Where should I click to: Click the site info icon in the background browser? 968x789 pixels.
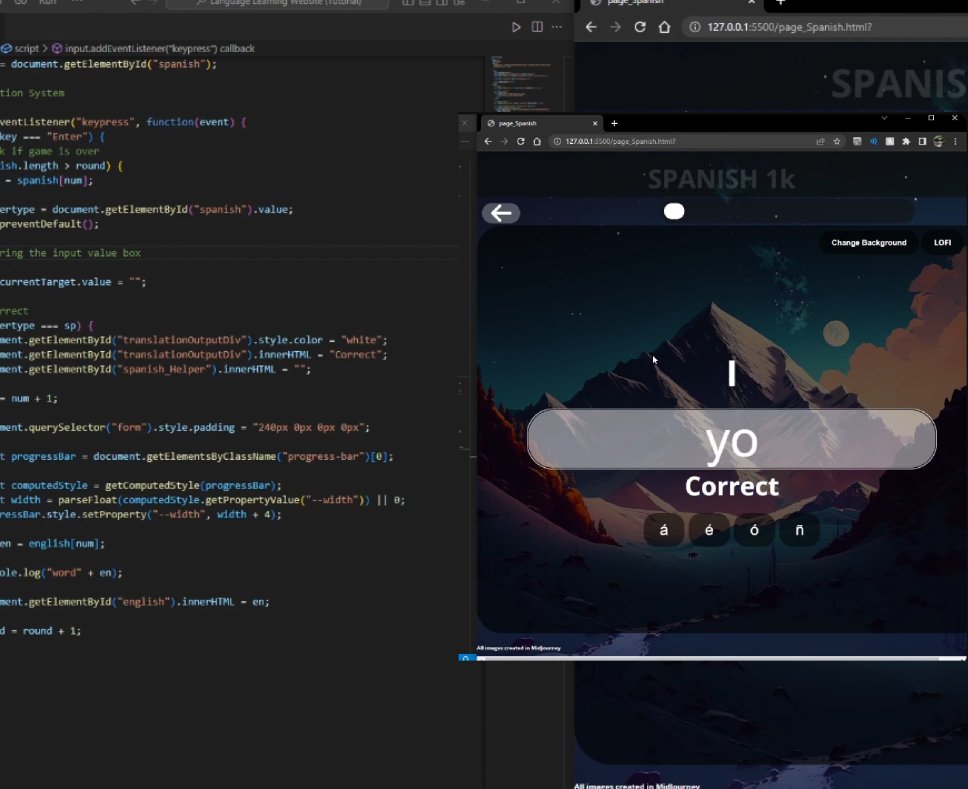(695, 27)
